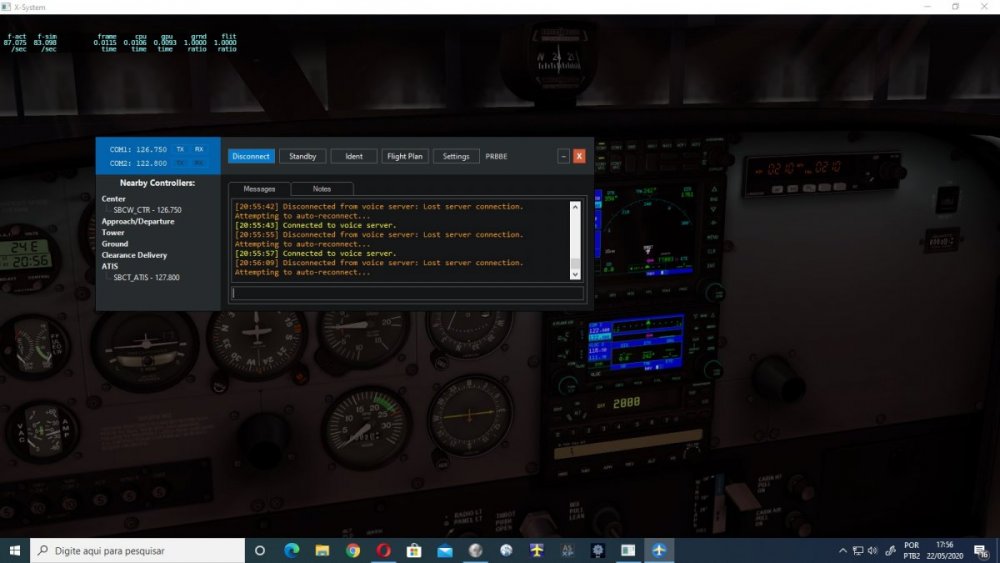Close xPilot with the orange X
This screenshot has height=563, width=1000.
[579, 156]
